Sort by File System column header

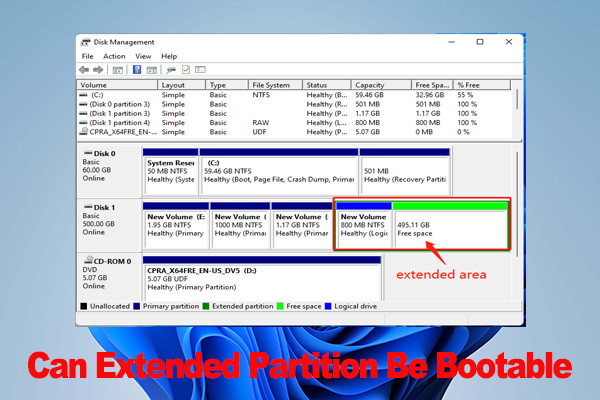pos(274,85)
